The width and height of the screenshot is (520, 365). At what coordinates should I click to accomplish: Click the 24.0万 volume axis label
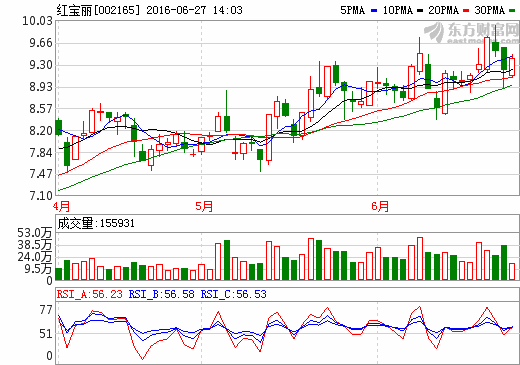(35, 257)
